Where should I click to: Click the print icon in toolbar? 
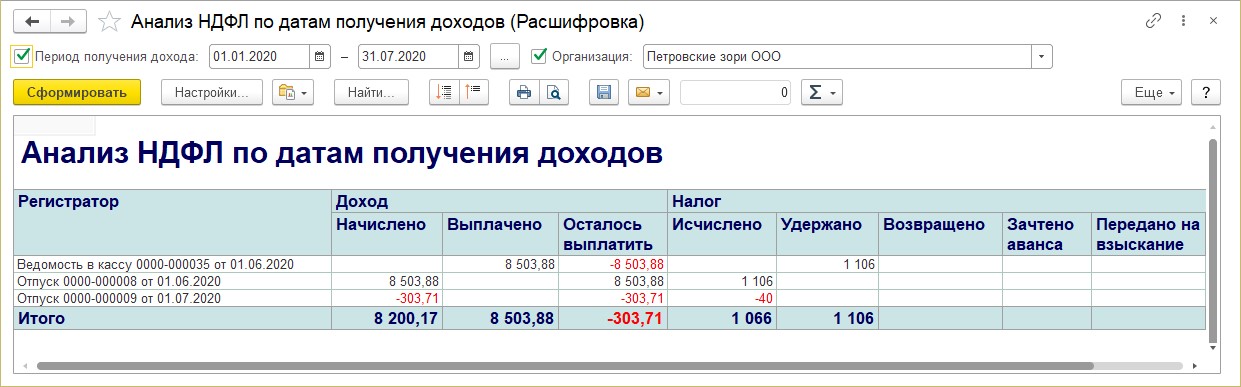click(523, 92)
